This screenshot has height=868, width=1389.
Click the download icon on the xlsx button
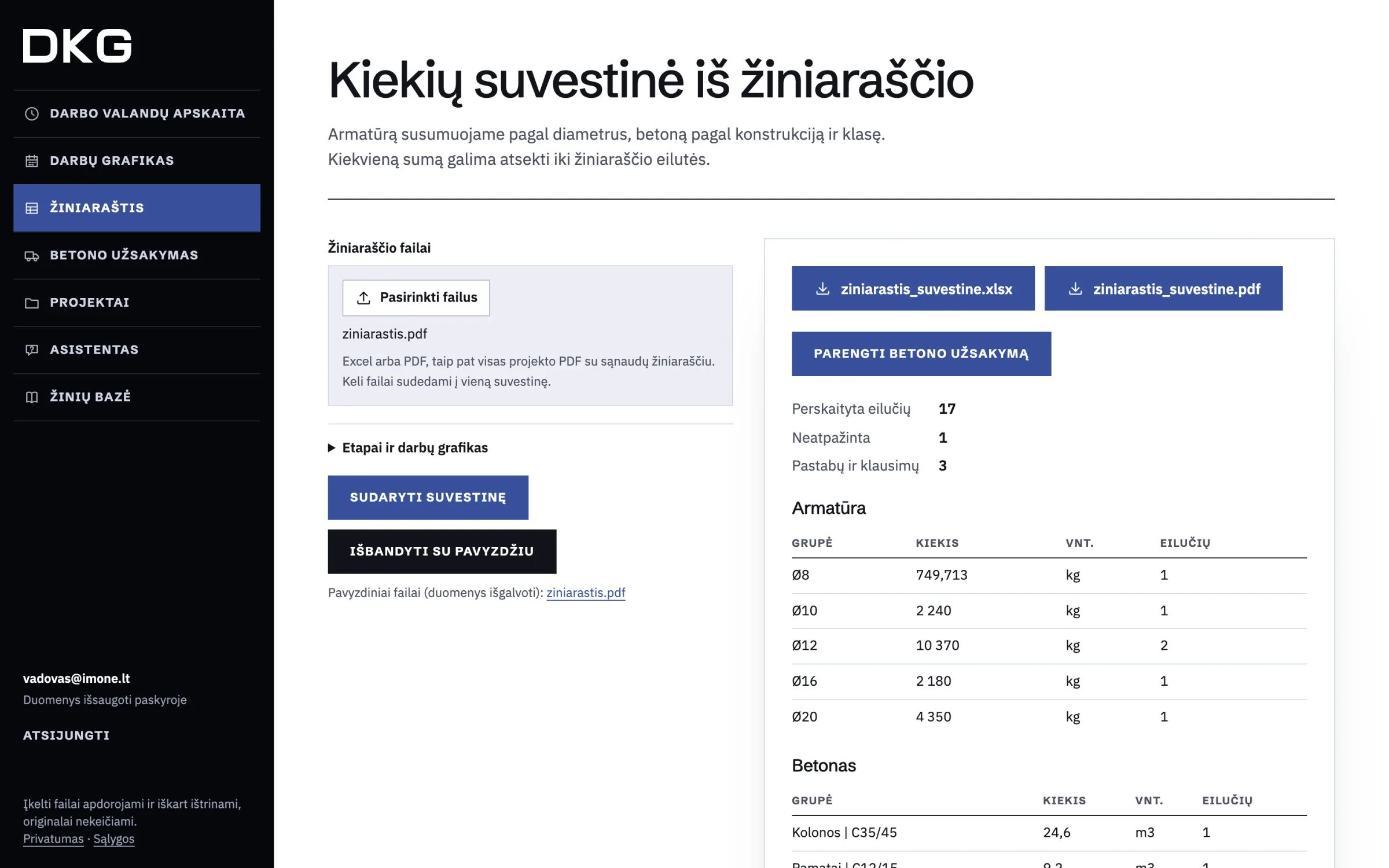(x=822, y=289)
